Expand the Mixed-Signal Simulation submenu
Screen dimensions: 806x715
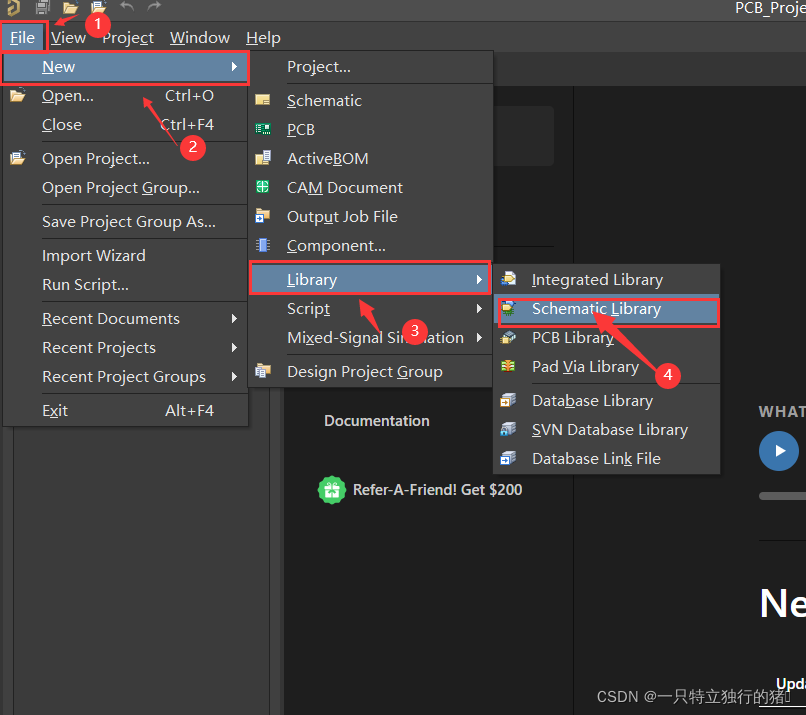click(x=479, y=337)
